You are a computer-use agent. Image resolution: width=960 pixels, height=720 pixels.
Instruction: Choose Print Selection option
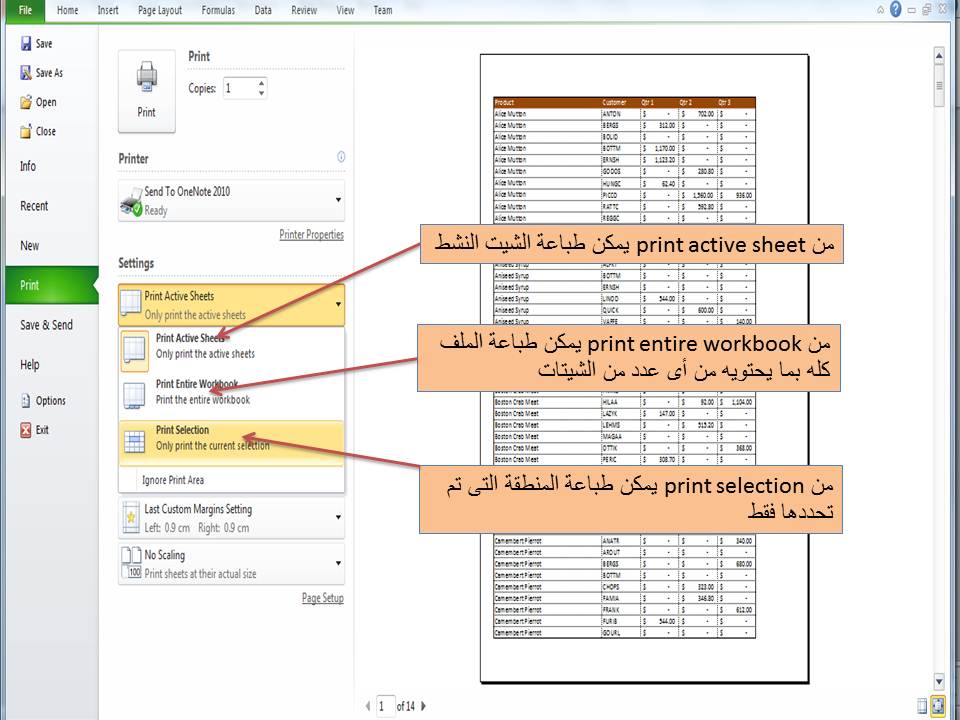click(x=231, y=442)
